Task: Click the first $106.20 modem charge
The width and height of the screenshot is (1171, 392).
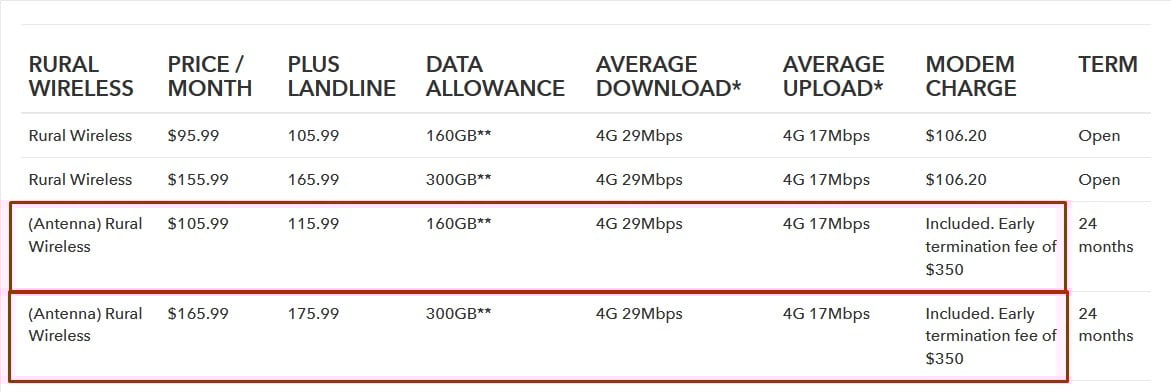Action: click(x=956, y=136)
